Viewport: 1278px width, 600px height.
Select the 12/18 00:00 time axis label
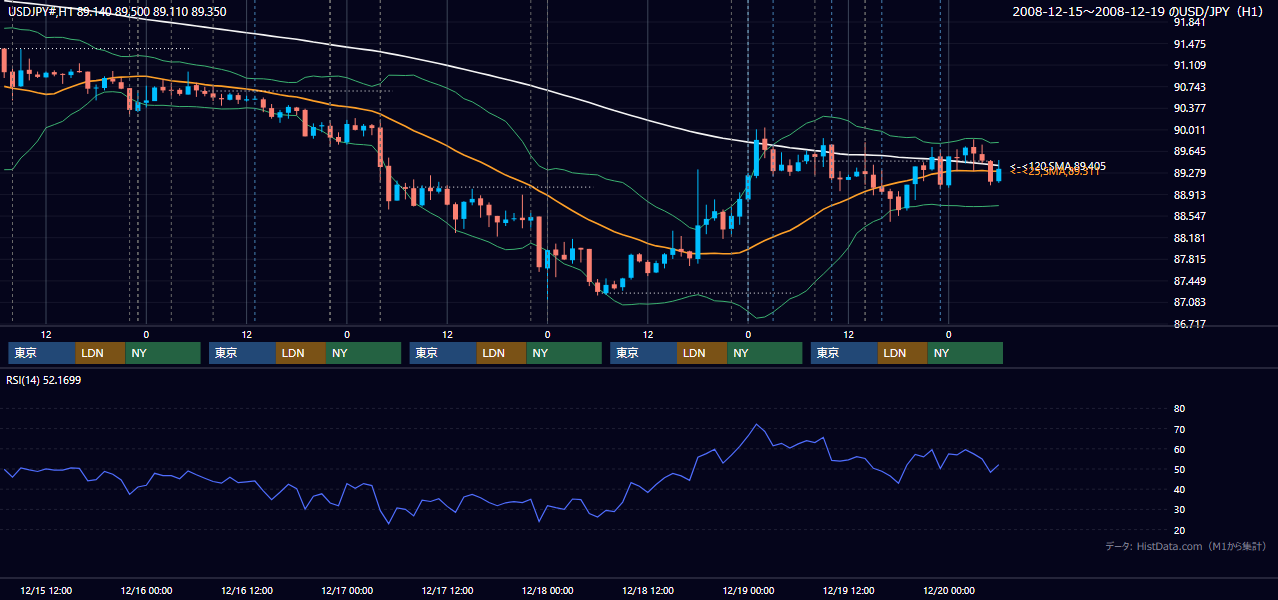point(547,590)
